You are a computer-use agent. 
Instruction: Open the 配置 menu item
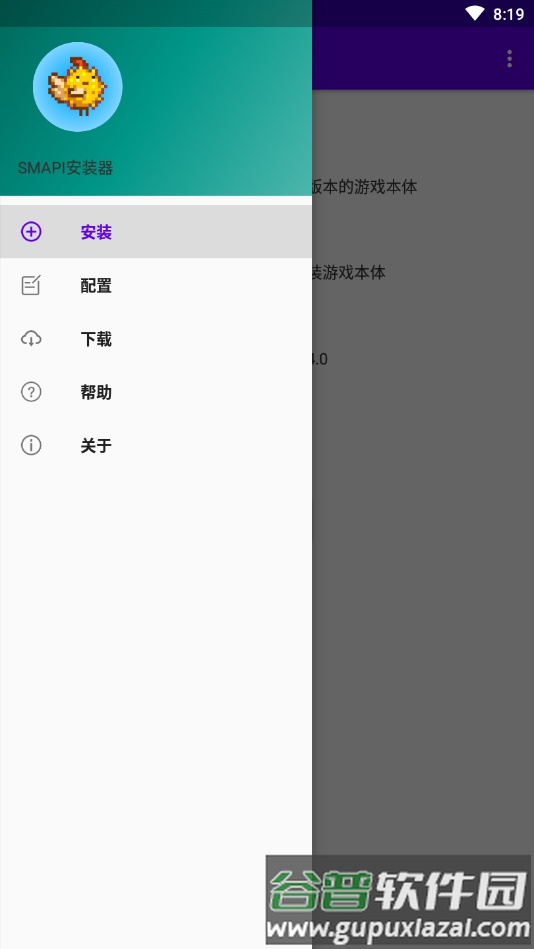click(156, 285)
